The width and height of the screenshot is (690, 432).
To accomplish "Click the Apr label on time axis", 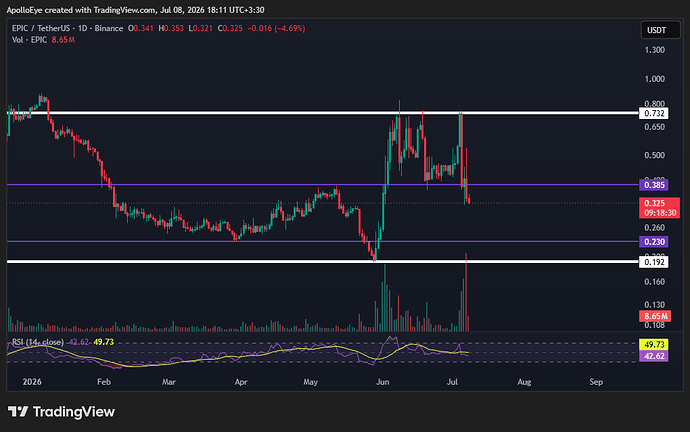I will (241, 382).
